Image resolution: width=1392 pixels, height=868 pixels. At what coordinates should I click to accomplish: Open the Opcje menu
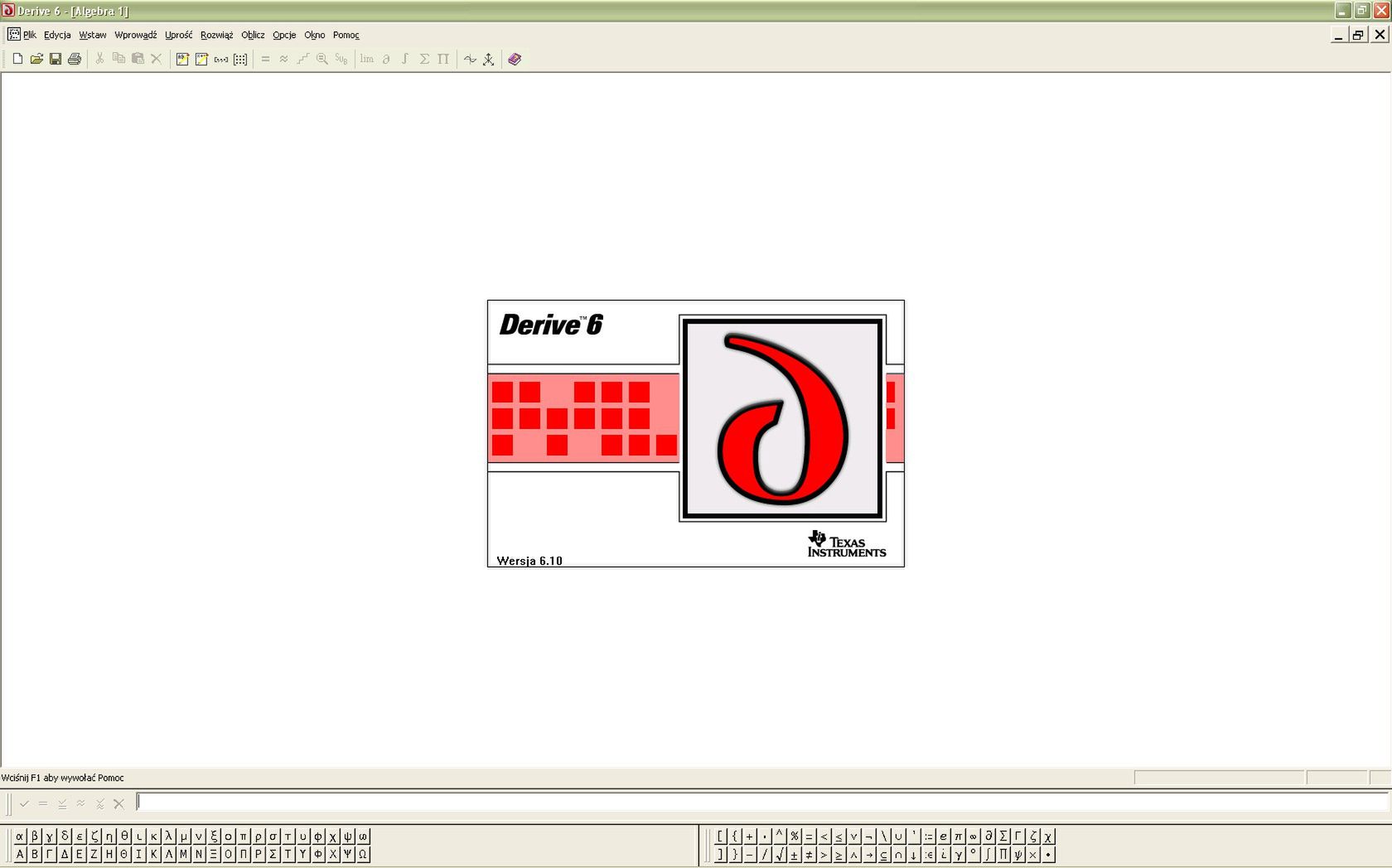[x=284, y=35]
